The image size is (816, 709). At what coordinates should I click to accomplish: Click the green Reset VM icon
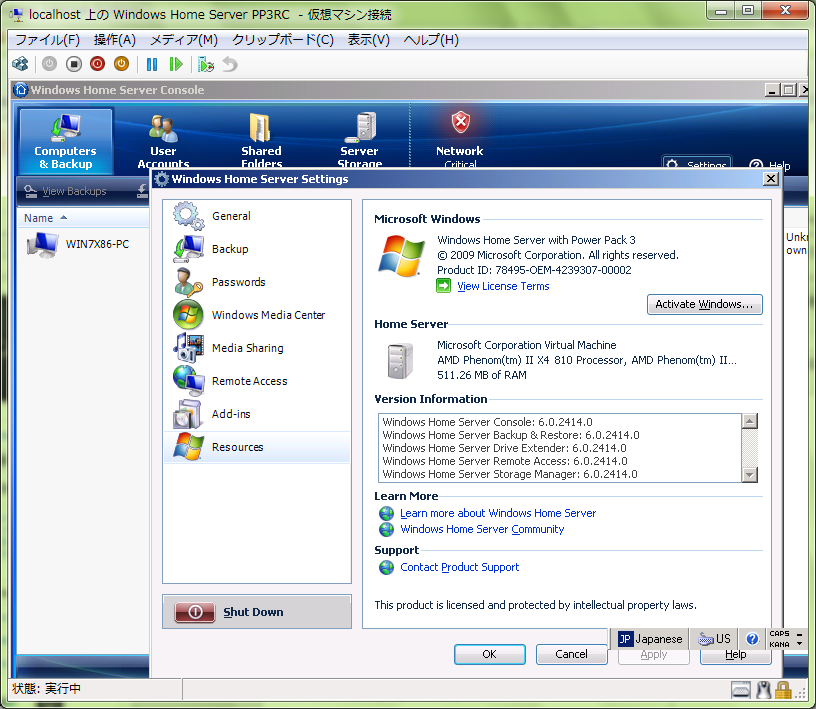click(176, 64)
